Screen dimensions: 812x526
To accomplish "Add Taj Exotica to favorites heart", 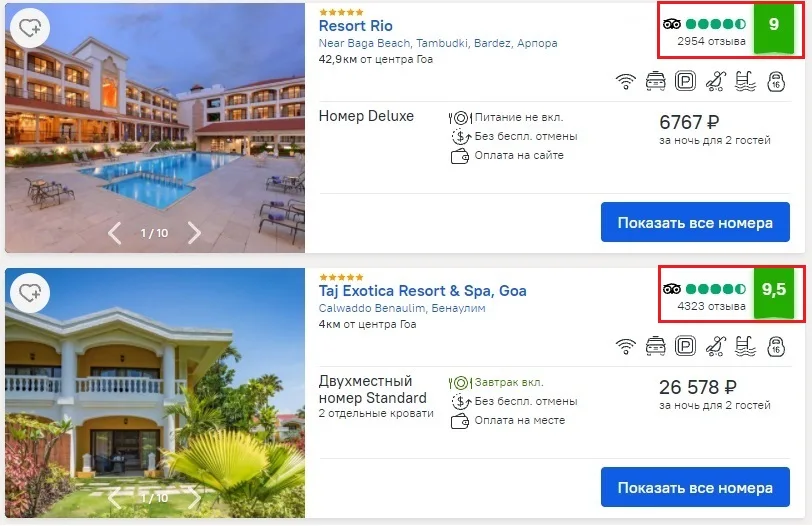I will click(30, 293).
